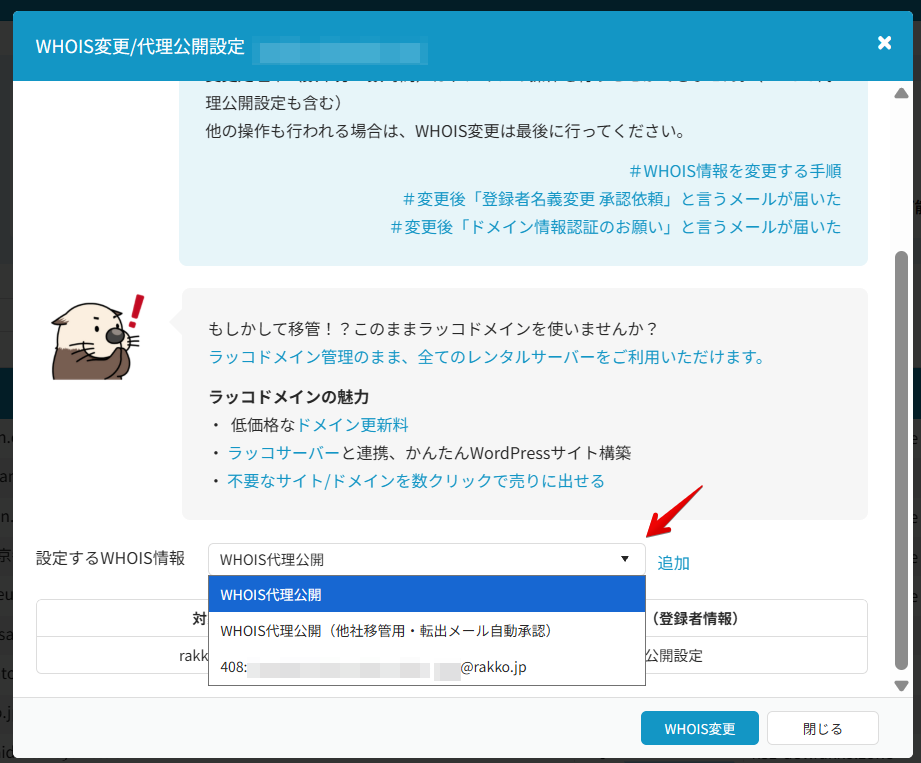Open the ドメイン情報認証のお願い help link
Viewport: 921px width, 763px height.
pos(616,227)
